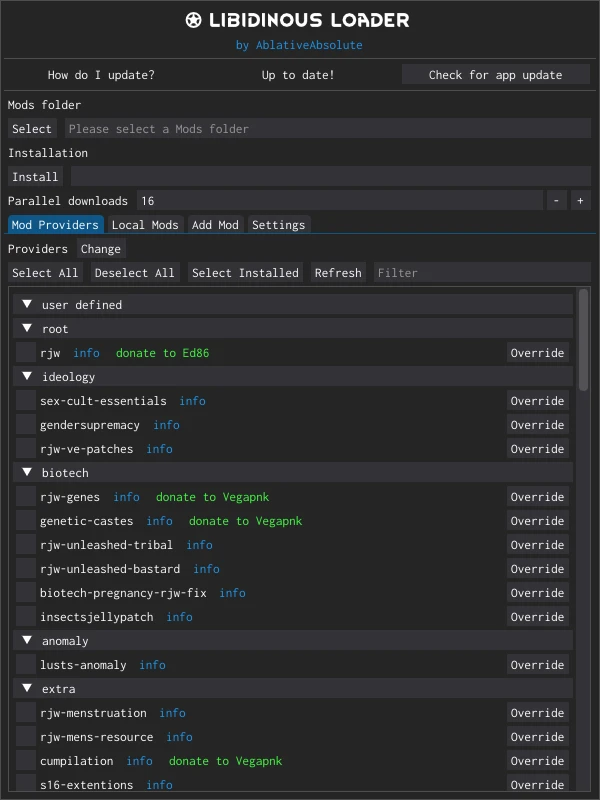Click Check for app update button

tap(495, 75)
